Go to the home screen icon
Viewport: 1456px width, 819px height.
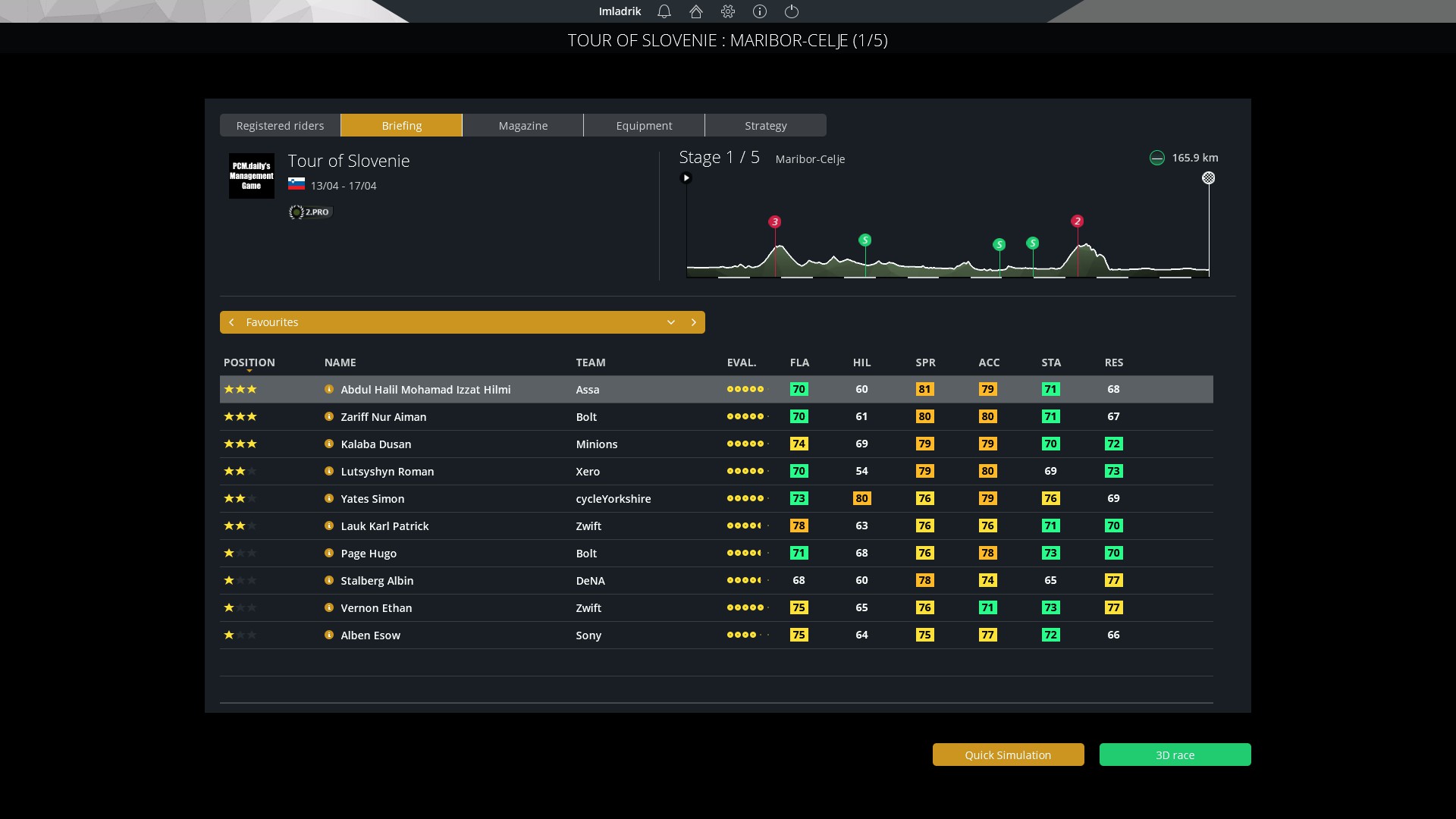(x=696, y=11)
